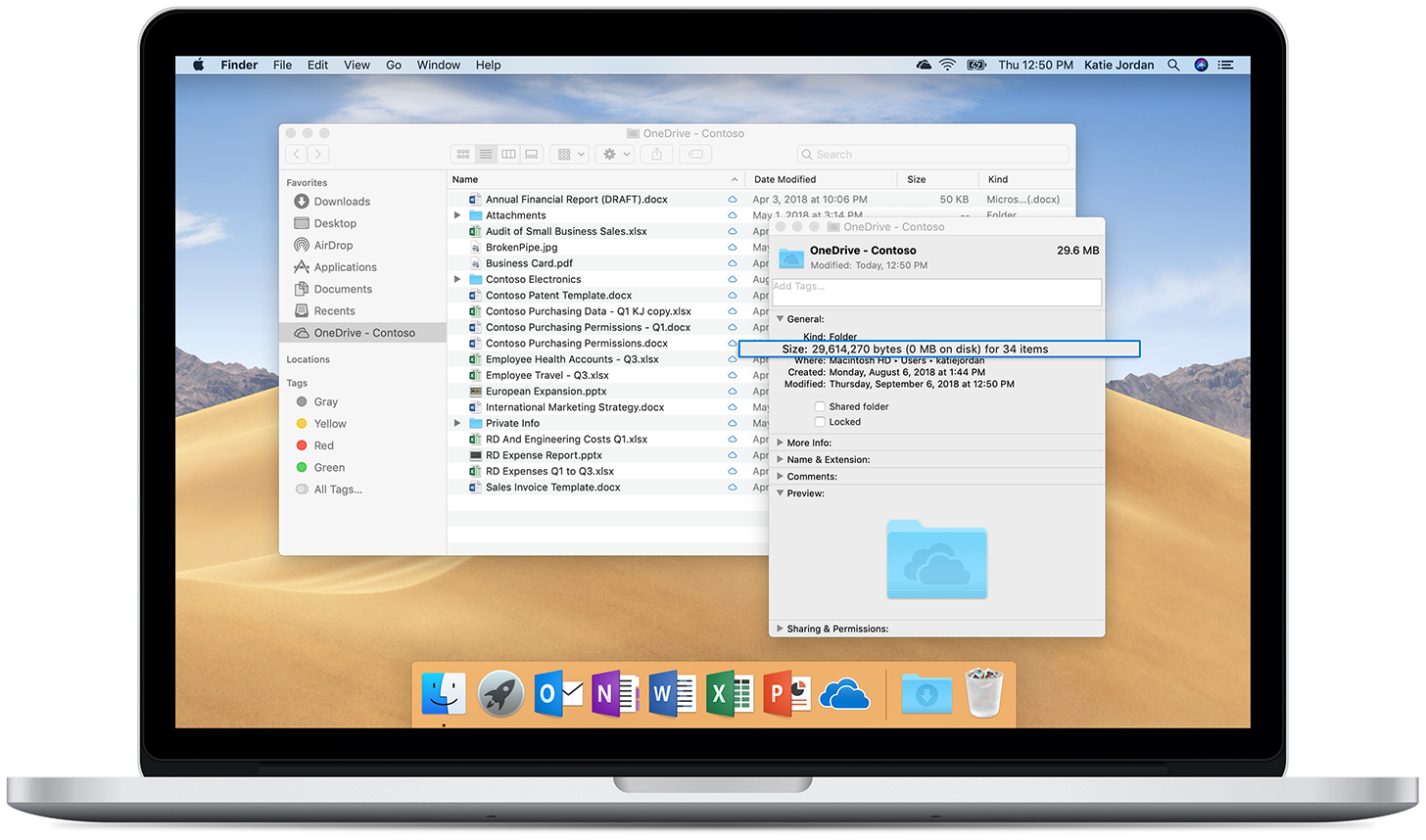Open Microsoft Word from the Dock
The image size is (1426, 840).
pyautogui.click(x=672, y=693)
